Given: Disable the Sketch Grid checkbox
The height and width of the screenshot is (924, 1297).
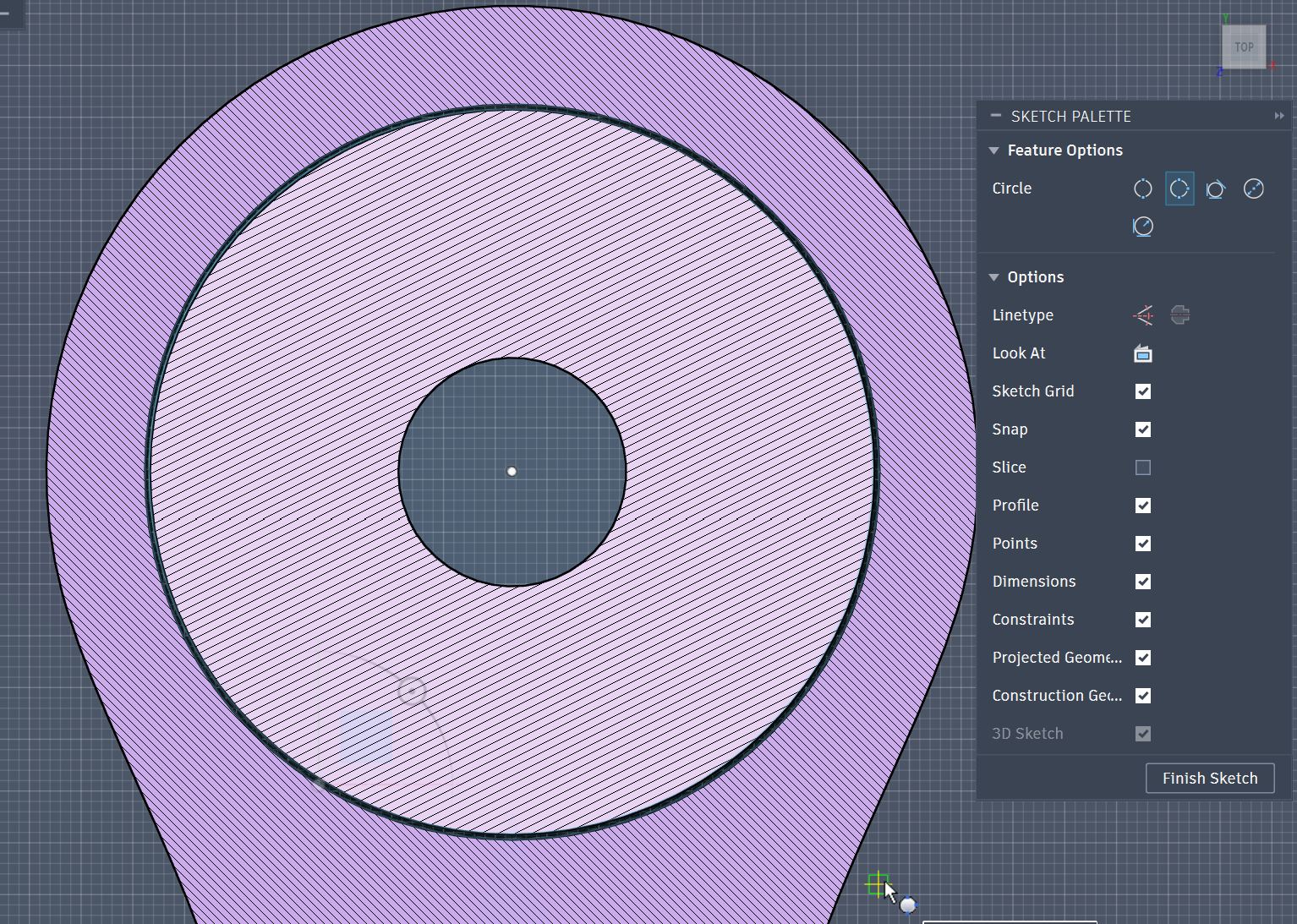Looking at the screenshot, I should click(x=1142, y=391).
